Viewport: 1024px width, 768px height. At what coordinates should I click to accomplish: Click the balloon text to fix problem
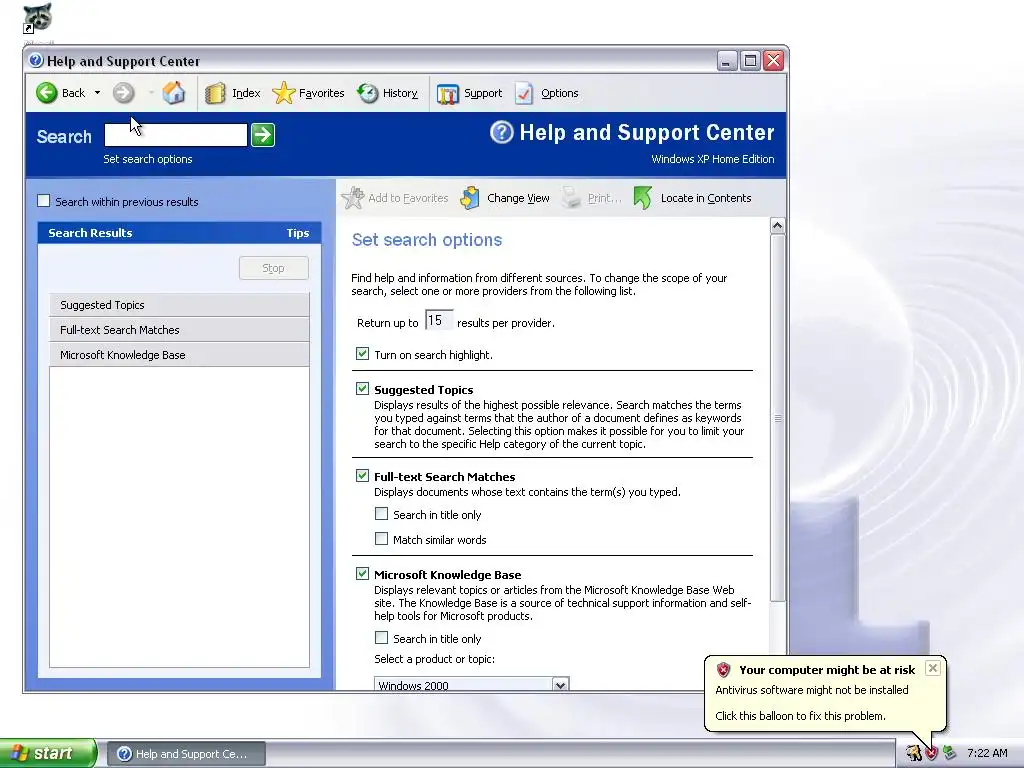click(x=801, y=716)
